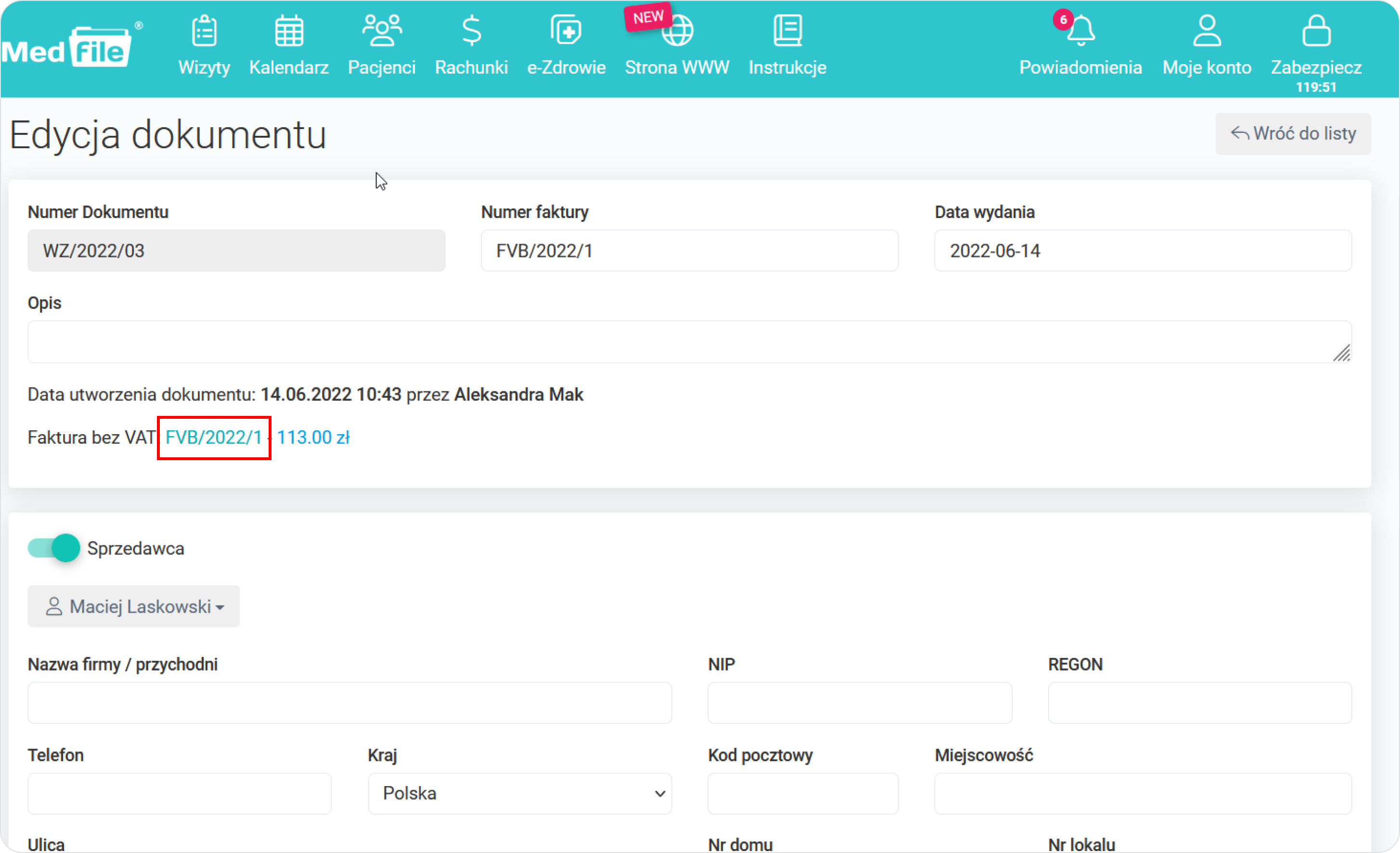Toggle the Sprzedawca switch off
Screen dimensions: 1400x853
click(54, 548)
